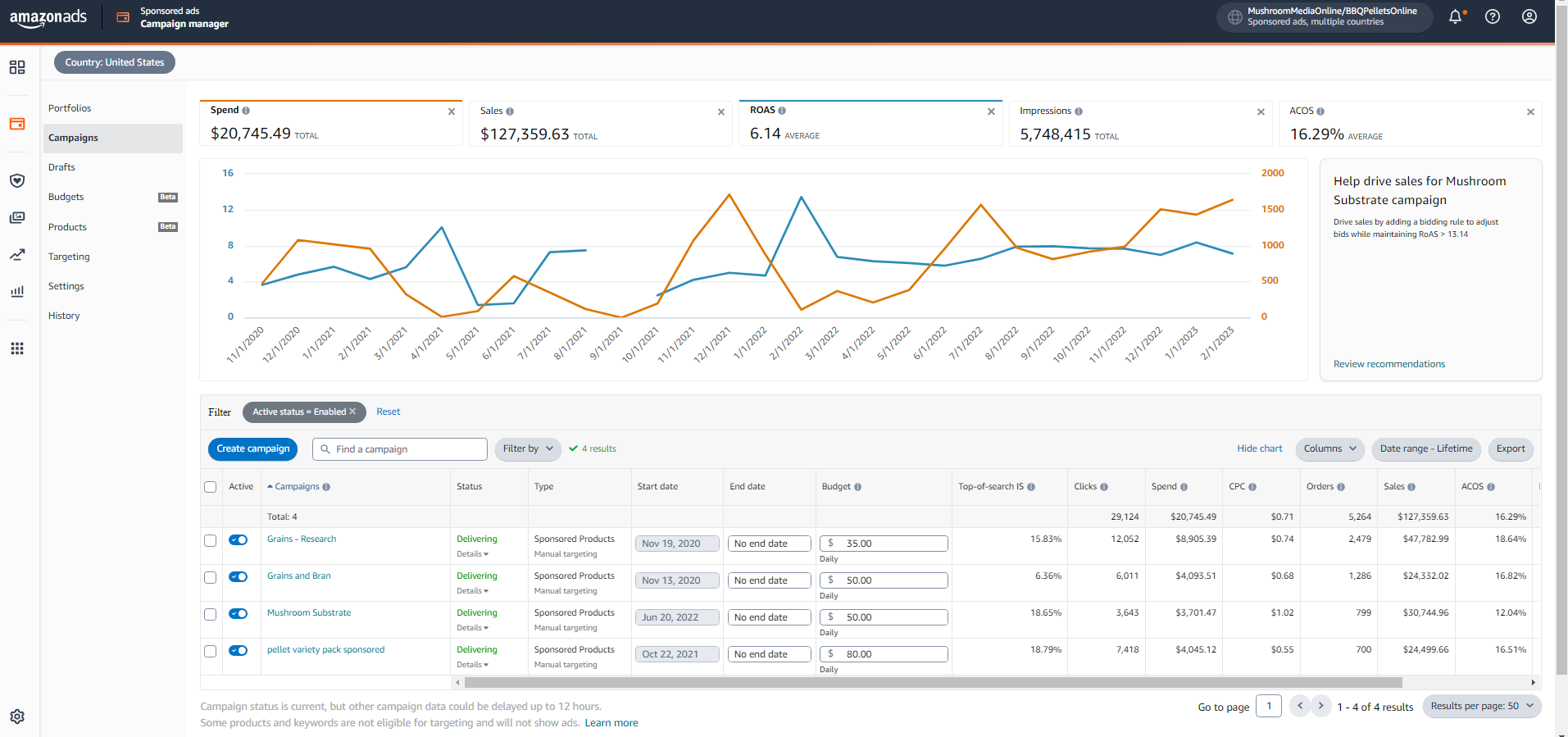Toggle pellet variety pack sponsored active switch
1568x737 pixels.
click(x=239, y=651)
